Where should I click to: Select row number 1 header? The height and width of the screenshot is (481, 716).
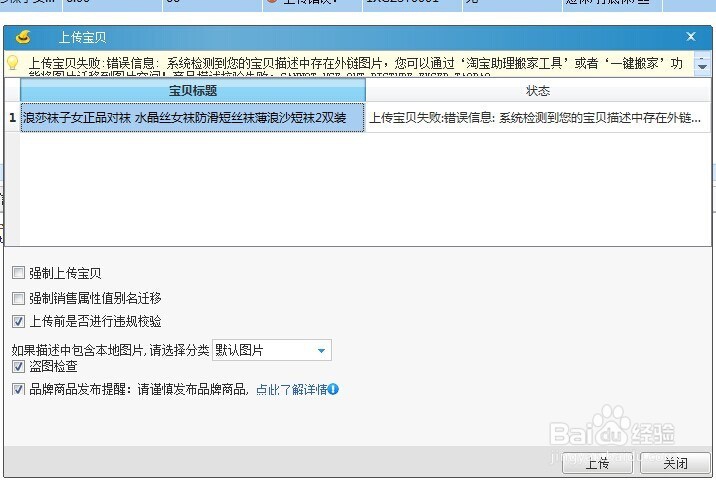[12, 118]
